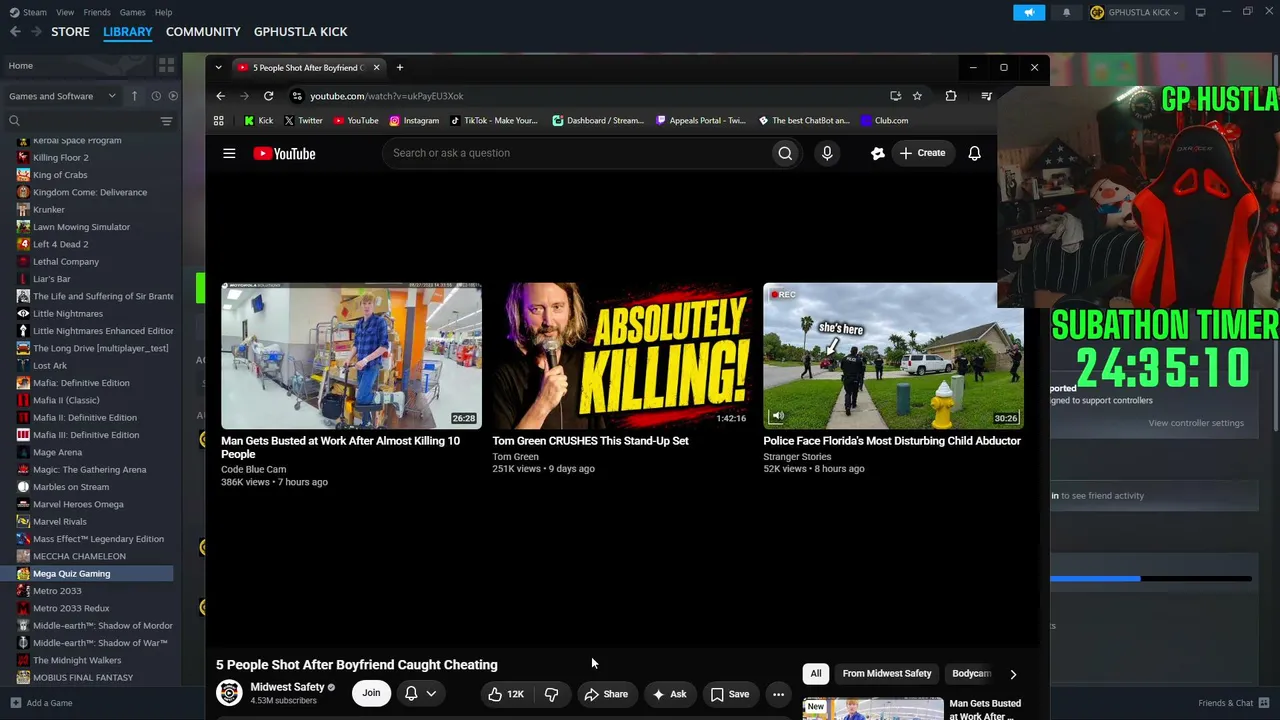The image size is (1280, 720).
Task: Open Steam notifications bell
Action: coord(1066,12)
